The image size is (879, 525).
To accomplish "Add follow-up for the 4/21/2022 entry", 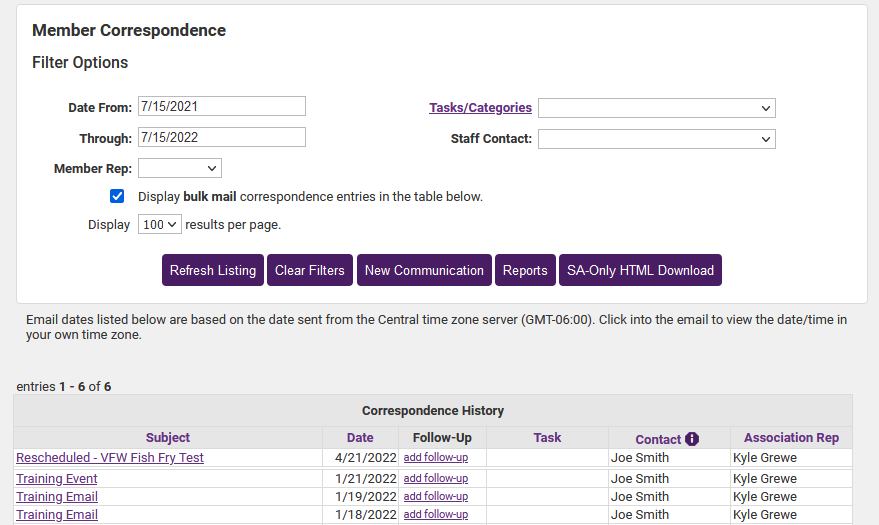I will 435,457.
